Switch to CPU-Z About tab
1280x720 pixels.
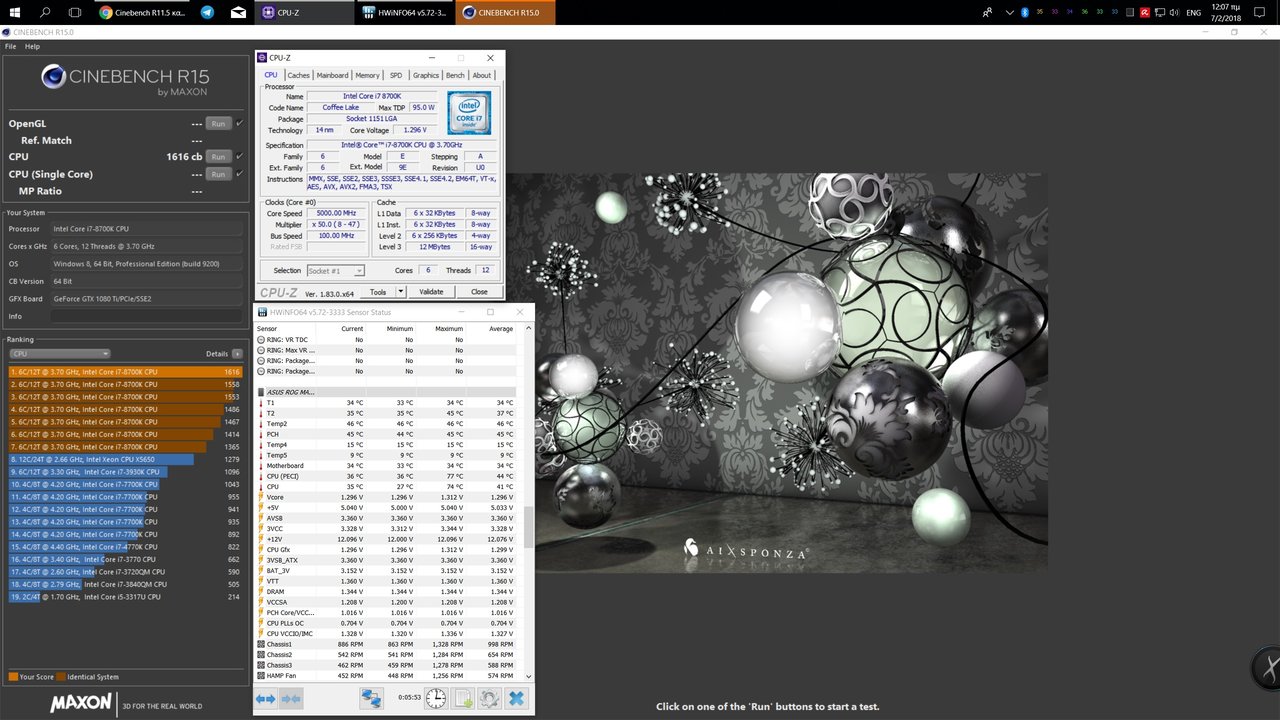pyautogui.click(x=482, y=75)
